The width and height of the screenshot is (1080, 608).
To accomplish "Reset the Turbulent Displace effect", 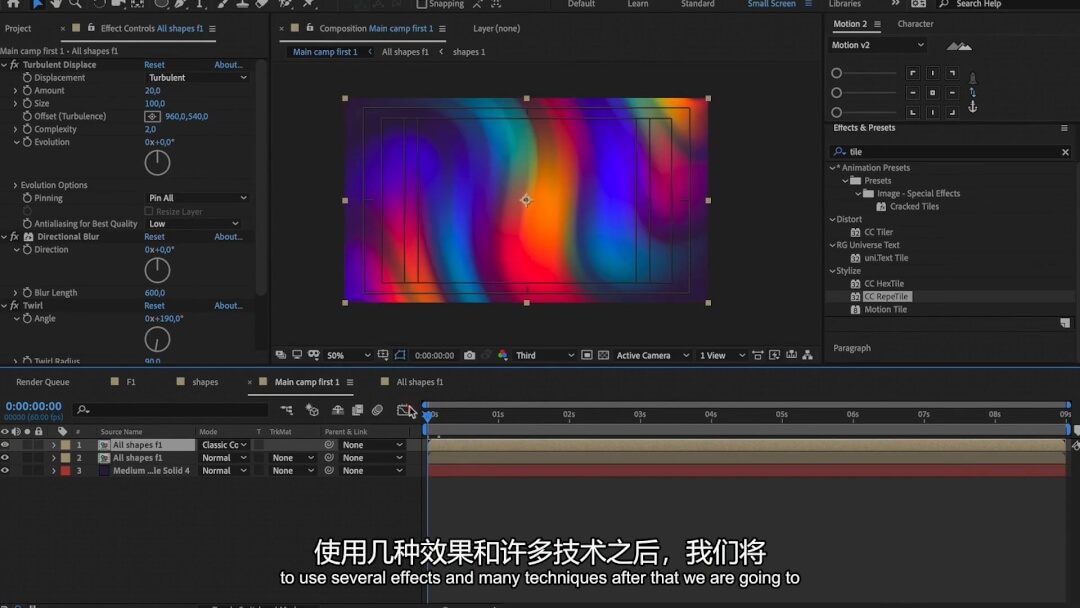I will (154, 65).
